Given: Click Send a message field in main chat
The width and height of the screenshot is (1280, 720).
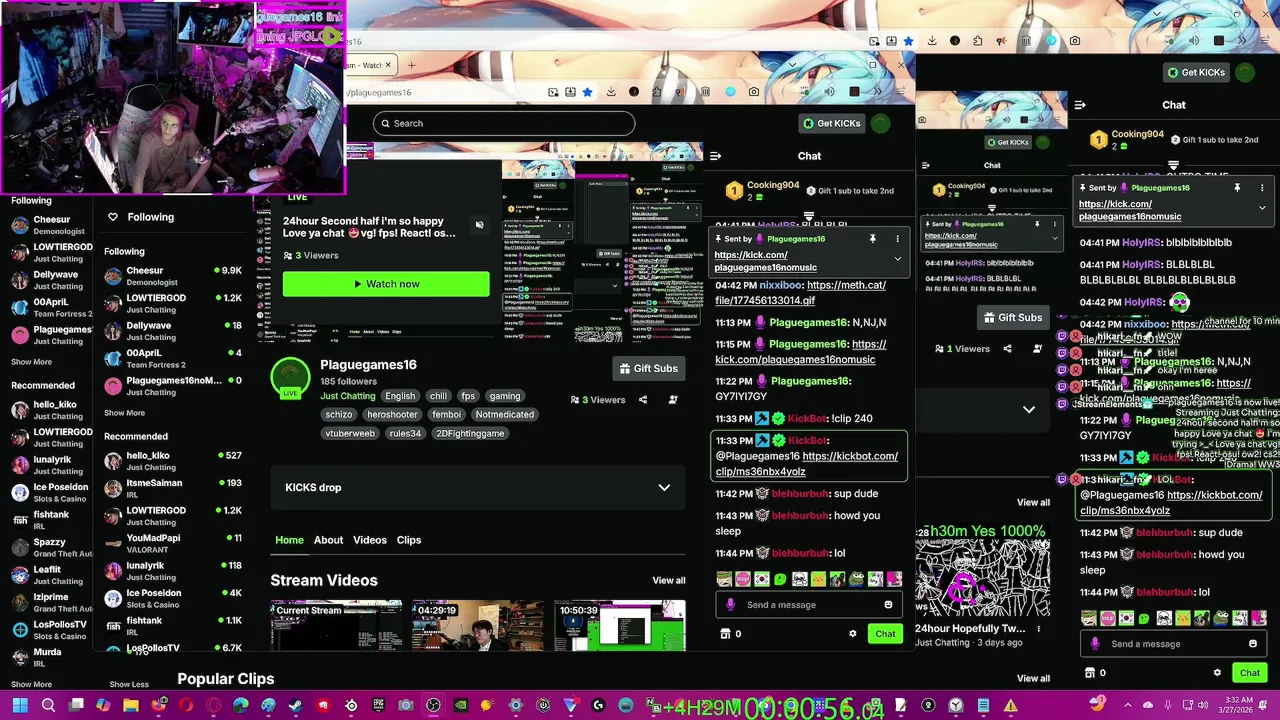Looking at the screenshot, I should click(808, 605).
